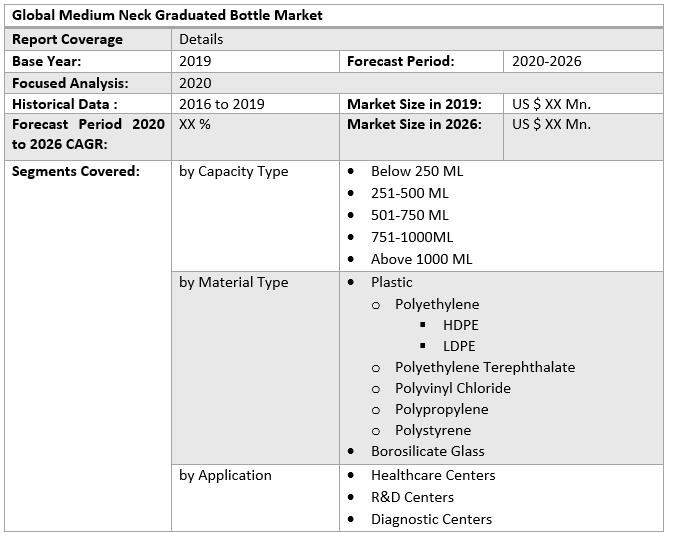
Task: Click the 'HDPE' sub-bullet item
Action: click(x=460, y=325)
